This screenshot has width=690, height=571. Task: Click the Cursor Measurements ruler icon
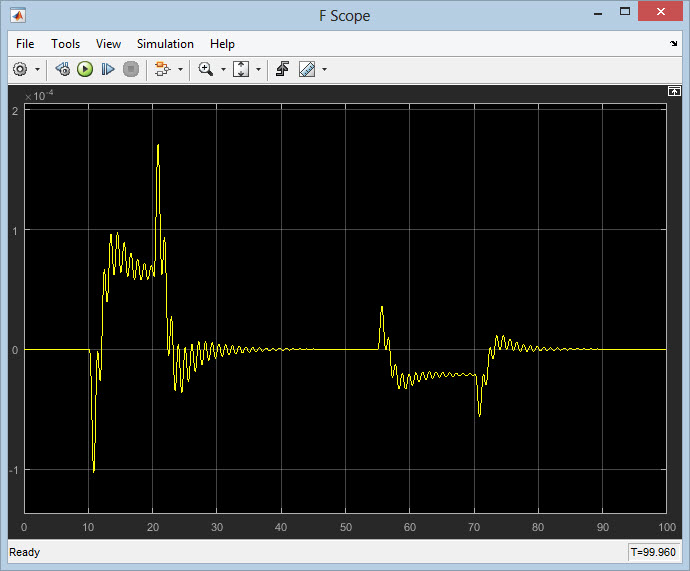(307, 69)
